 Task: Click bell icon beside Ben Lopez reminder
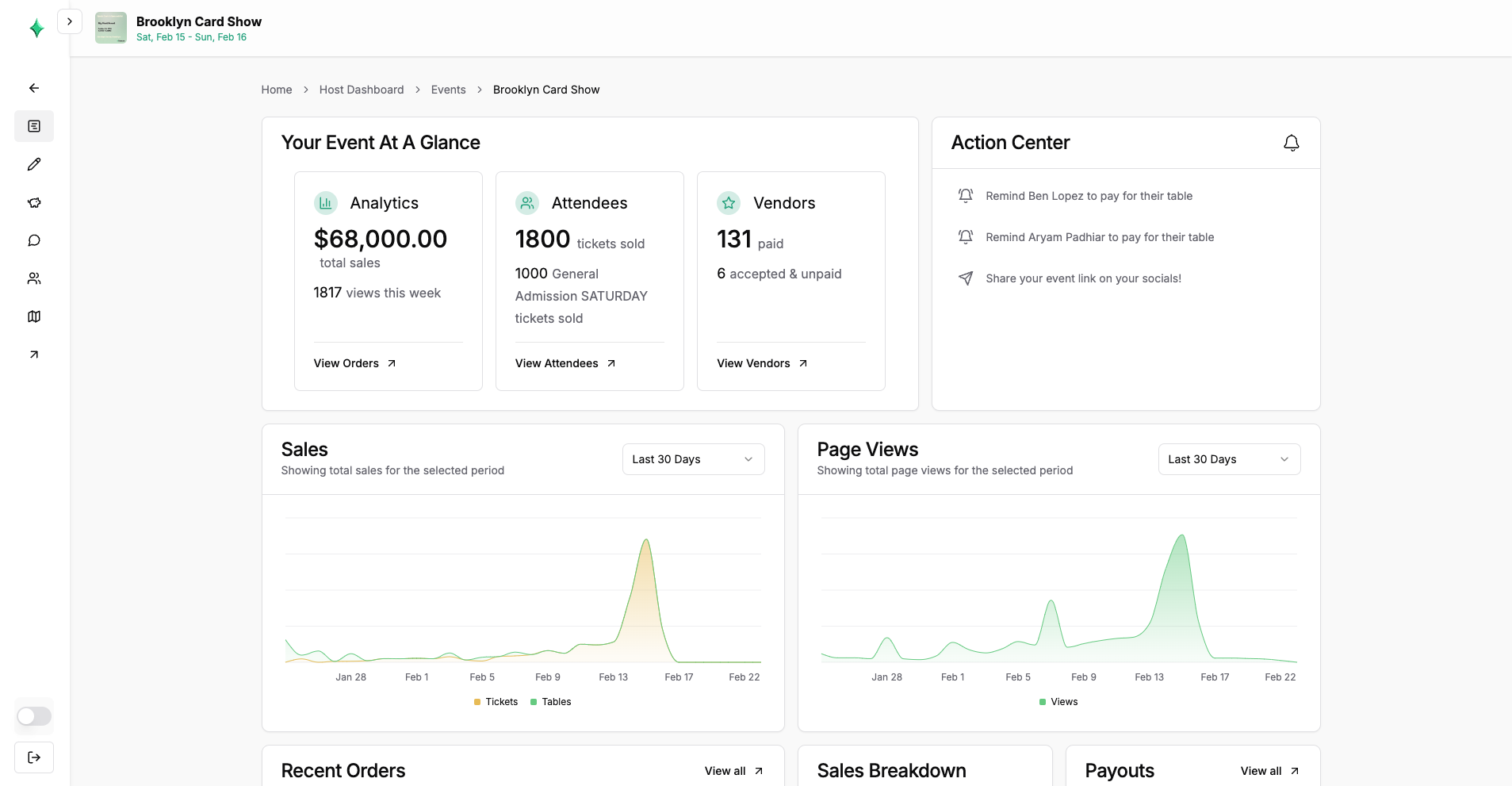click(x=966, y=196)
